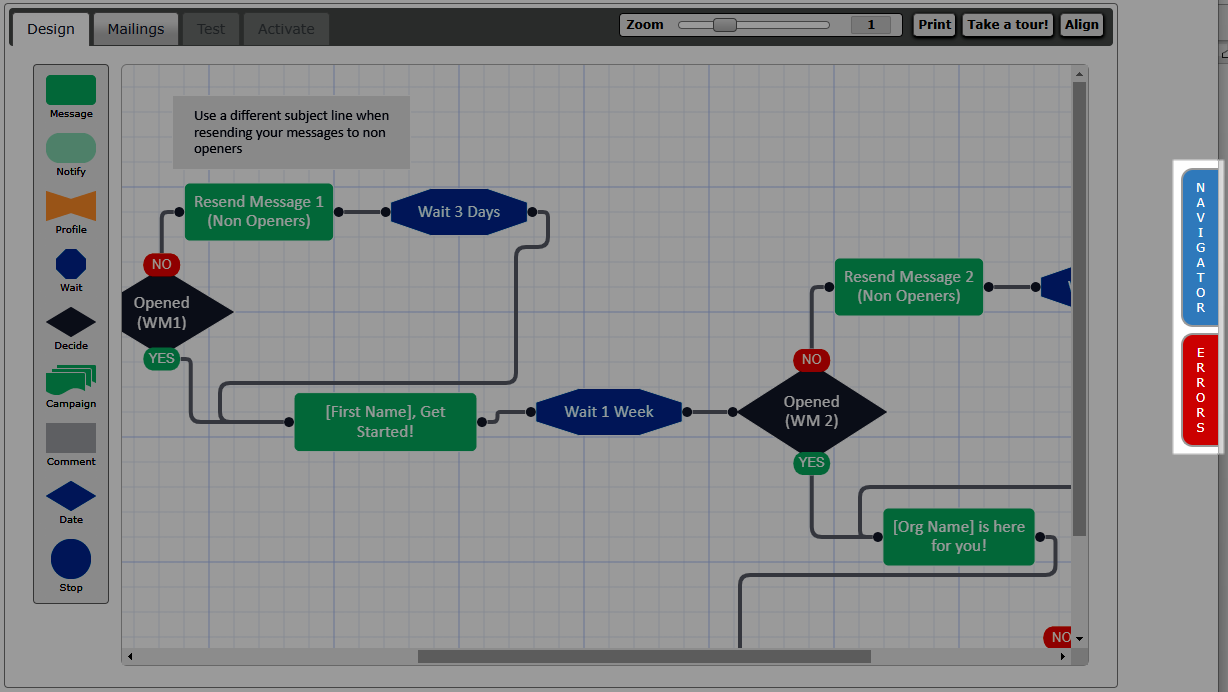1228x692 pixels.
Task: Click the zoom value input field
Action: point(870,25)
